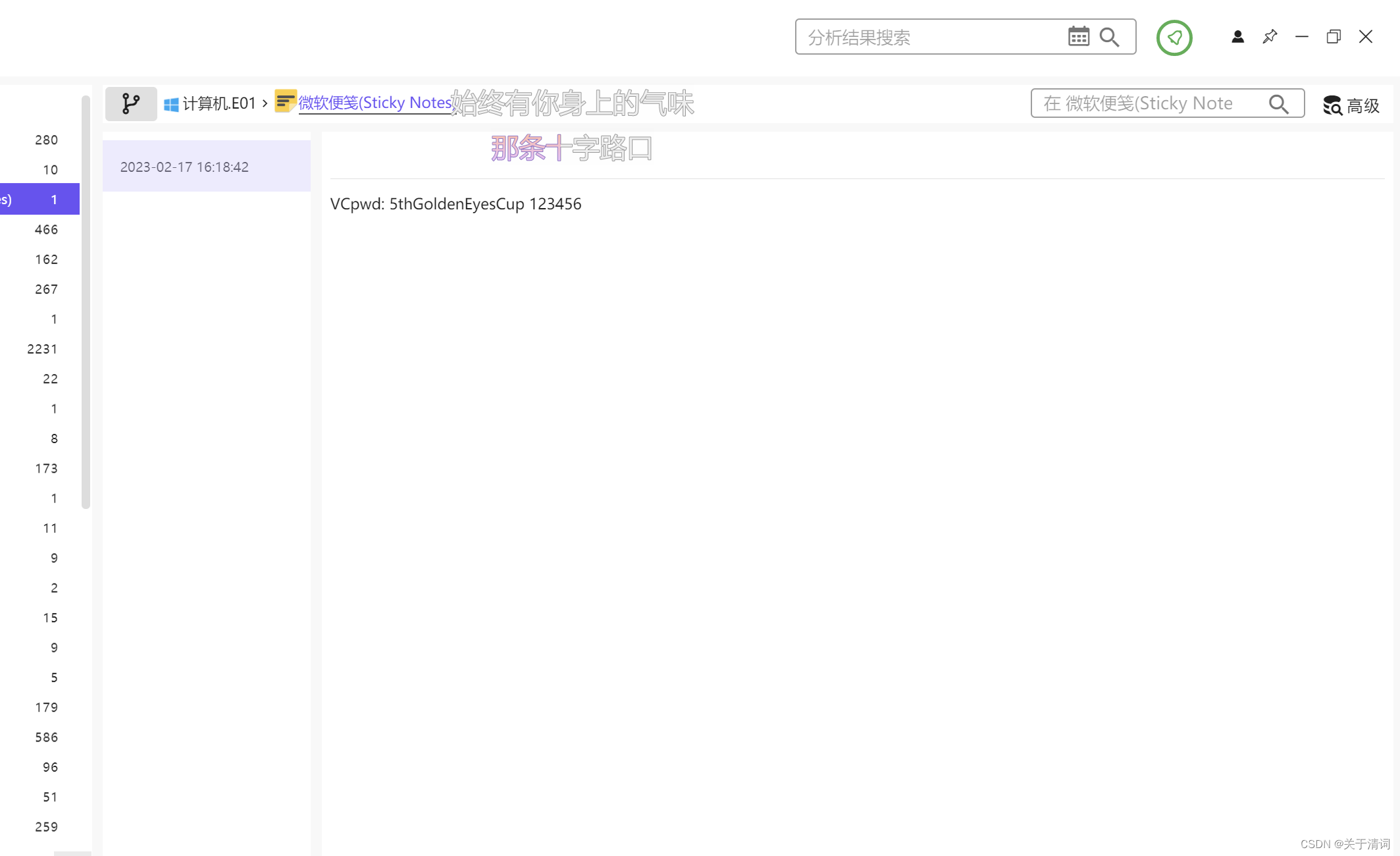Click the pin window icon

(x=1270, y=37)
